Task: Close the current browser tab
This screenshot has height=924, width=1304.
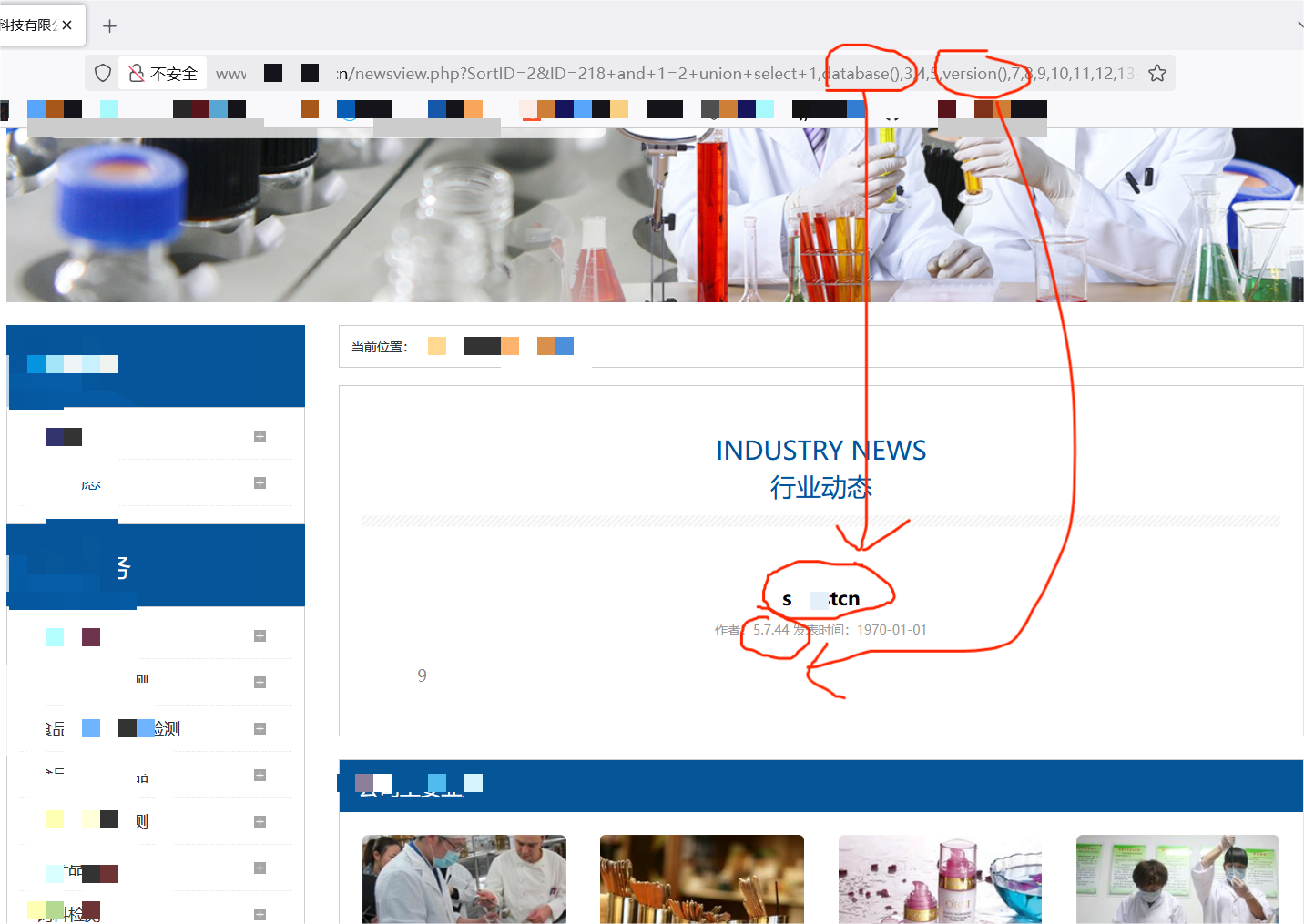Action: click(x=67, y=25)
